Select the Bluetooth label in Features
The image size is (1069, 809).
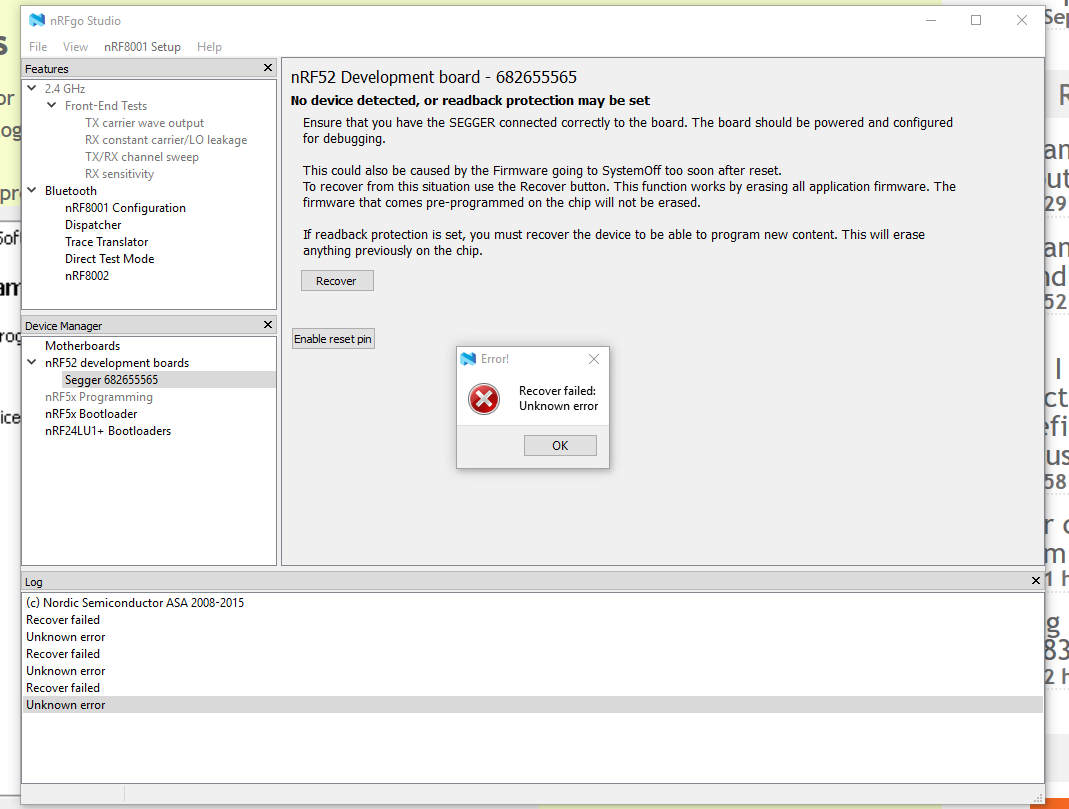[x=71, y=191]
